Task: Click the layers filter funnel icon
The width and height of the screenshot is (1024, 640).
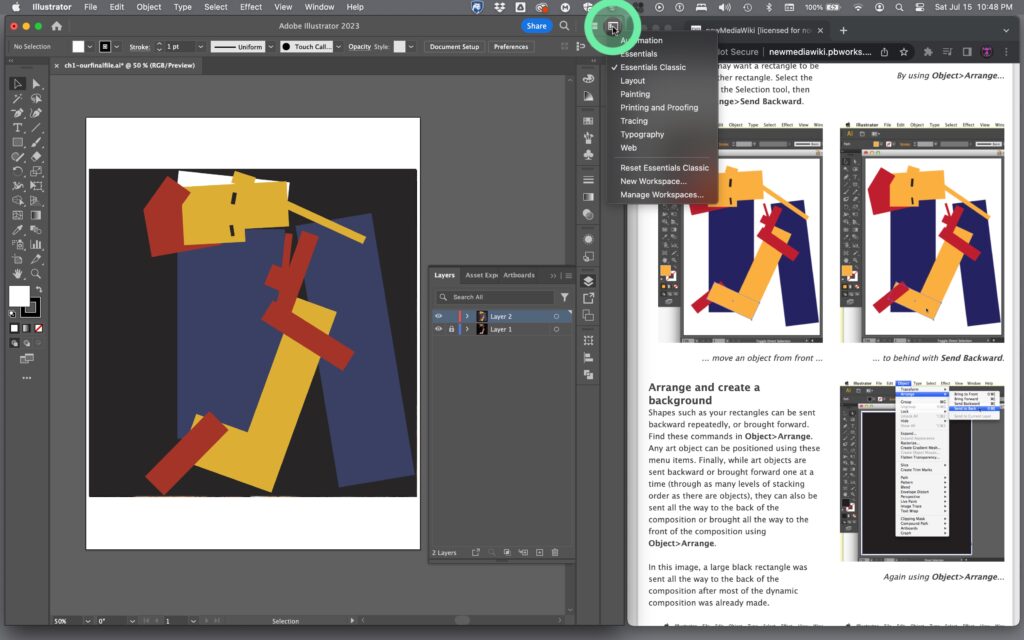Action: [x=564, y=297]
